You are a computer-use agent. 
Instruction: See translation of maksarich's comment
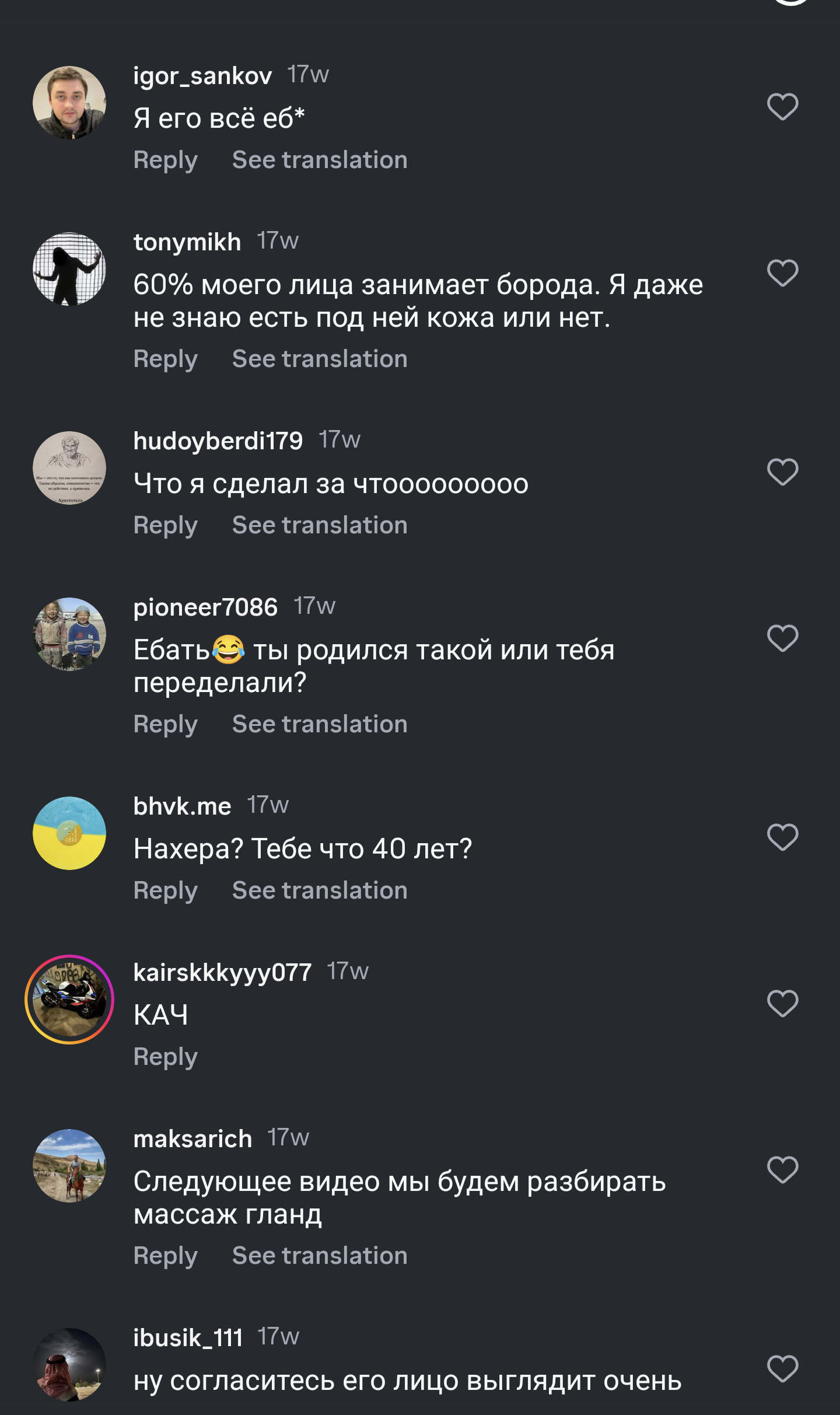point(320,1256)
